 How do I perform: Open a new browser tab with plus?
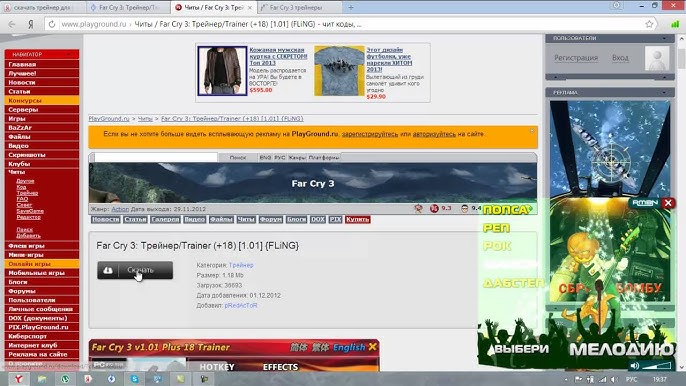pos(350,7)
